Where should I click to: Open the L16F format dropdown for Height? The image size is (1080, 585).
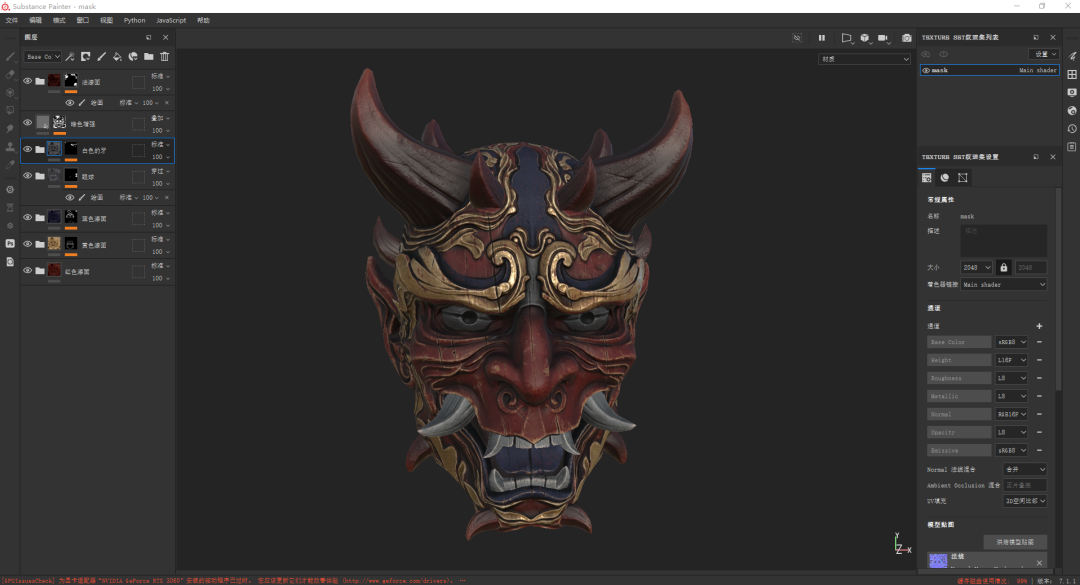point(1012,360)
